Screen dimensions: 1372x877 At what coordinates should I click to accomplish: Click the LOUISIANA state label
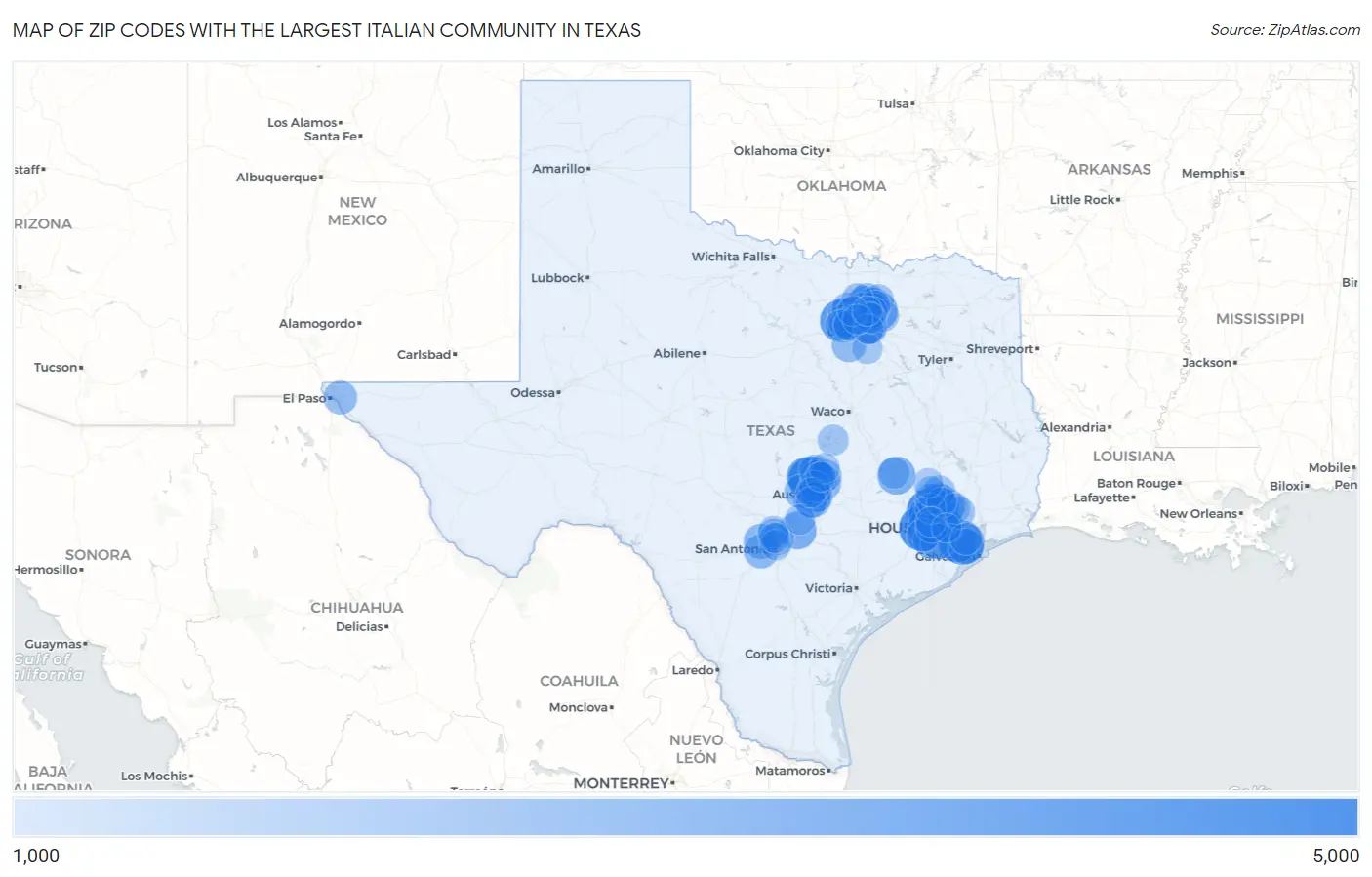point(1134,457)
